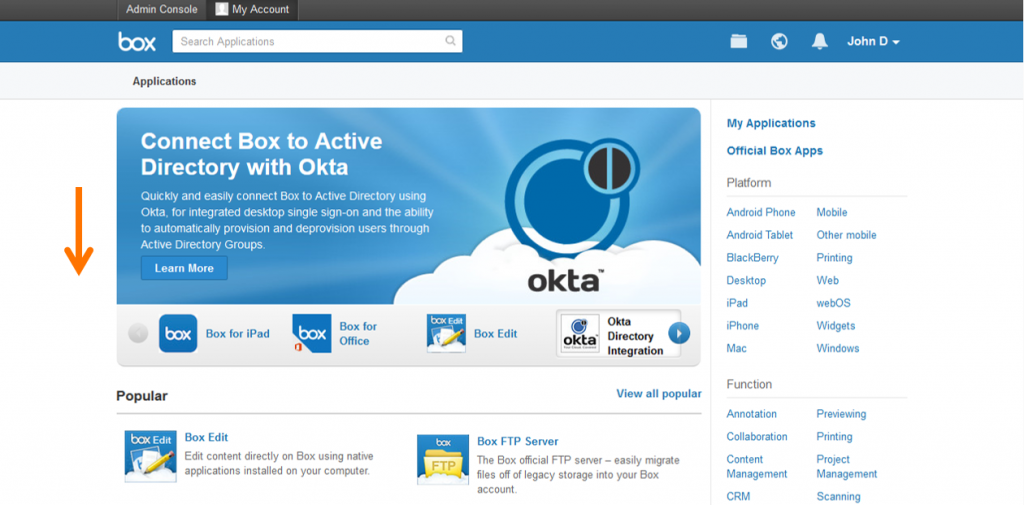Filter by Android Phone platform

761,212
